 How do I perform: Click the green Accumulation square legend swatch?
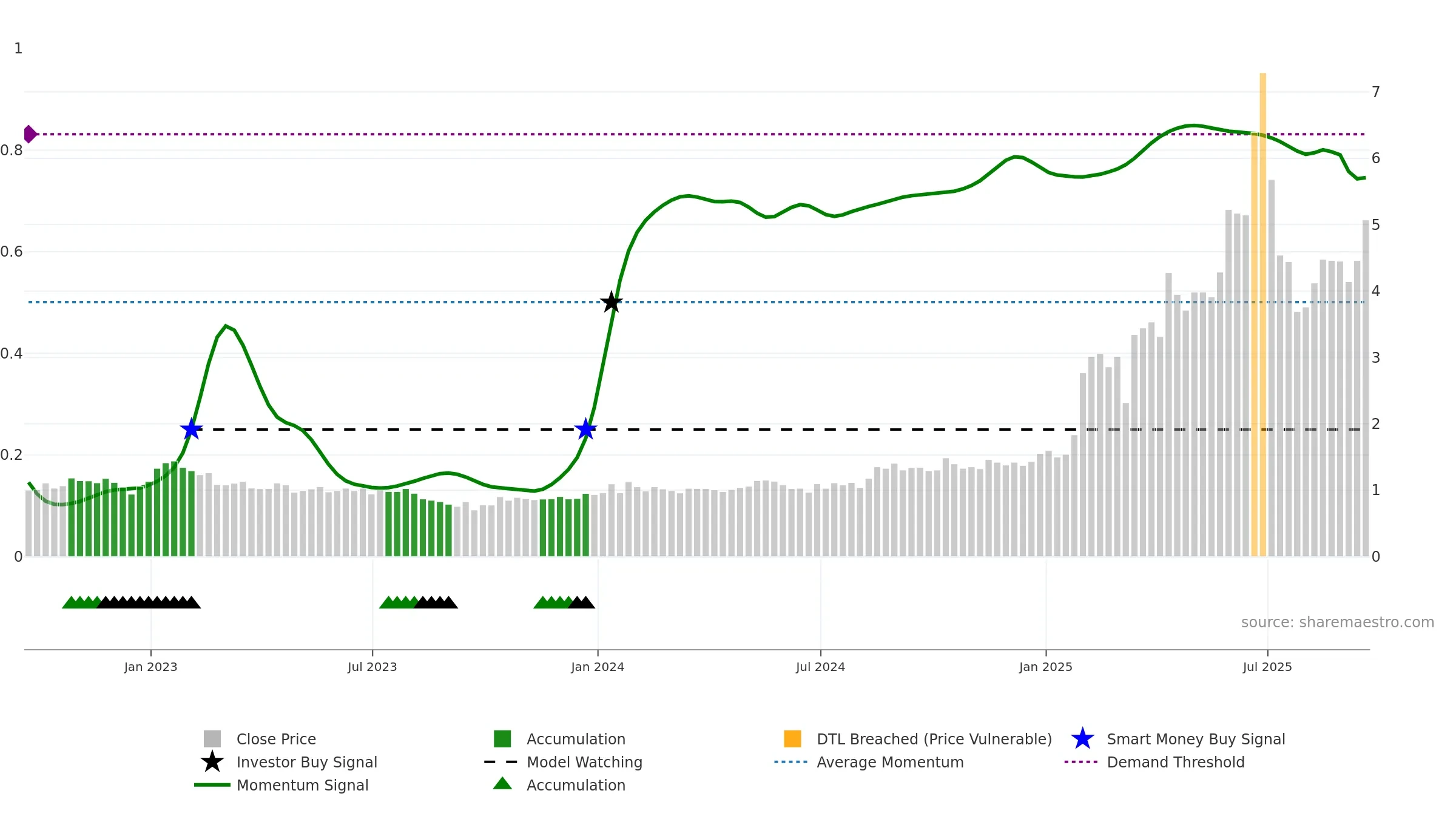point(502,738)
